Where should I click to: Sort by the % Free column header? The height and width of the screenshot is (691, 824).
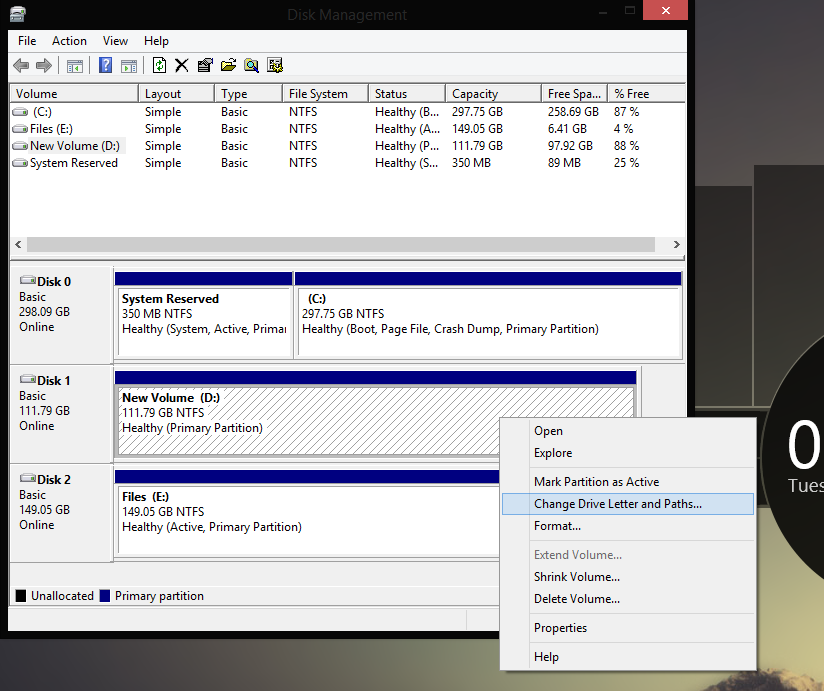coord(647,94)
